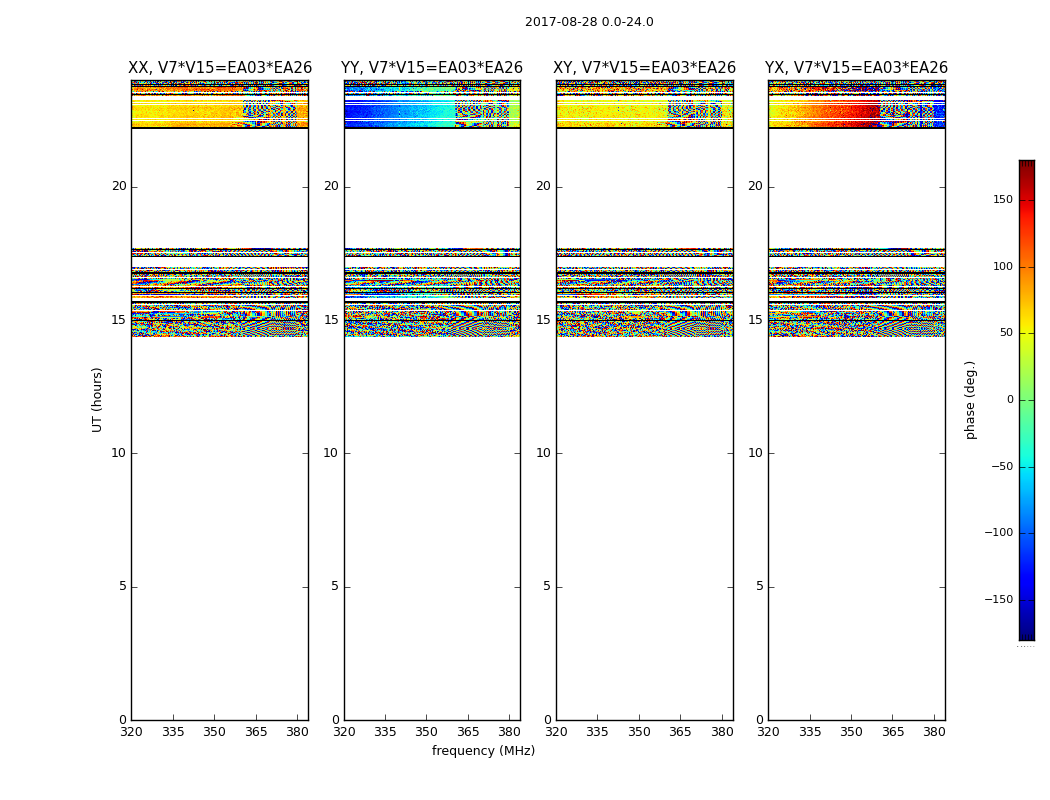Click the 'phase (deg.)' colorbar label

pos(970,400)
